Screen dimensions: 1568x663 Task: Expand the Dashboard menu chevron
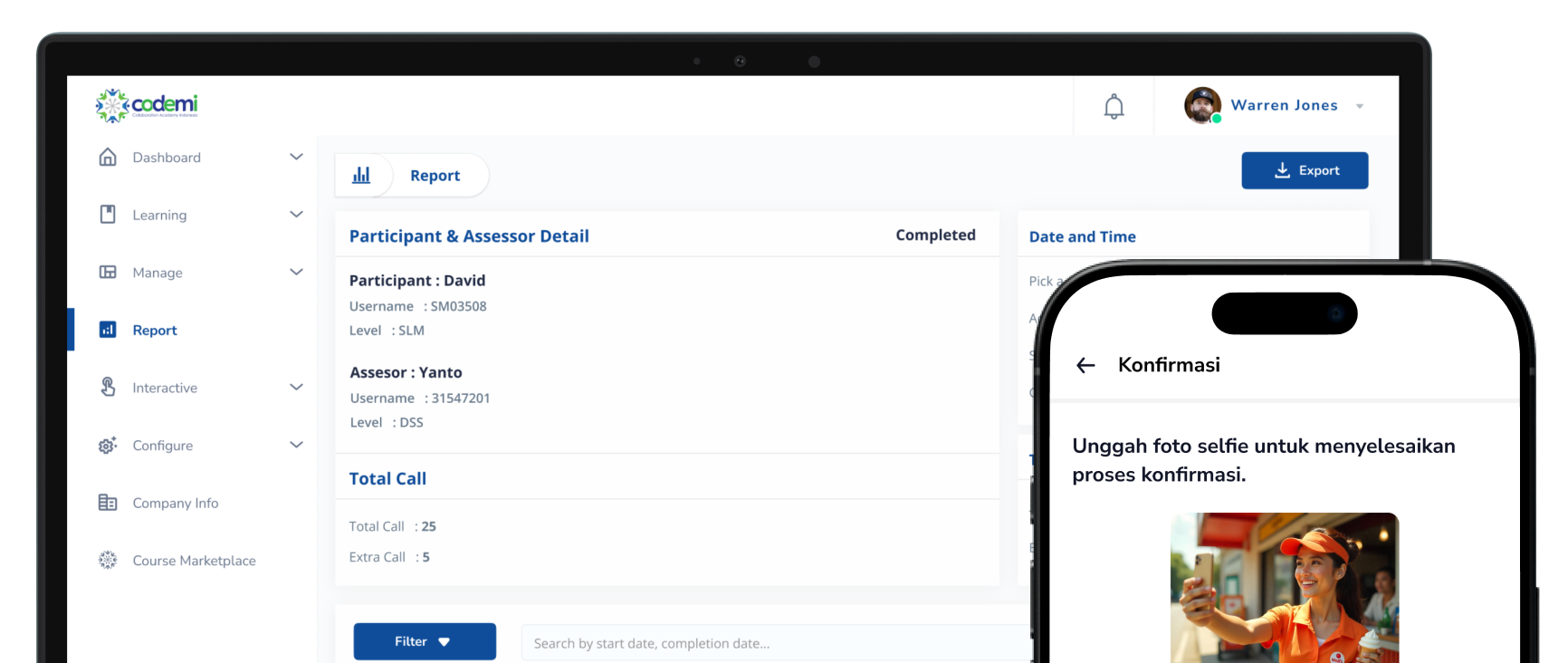(296, 157)
